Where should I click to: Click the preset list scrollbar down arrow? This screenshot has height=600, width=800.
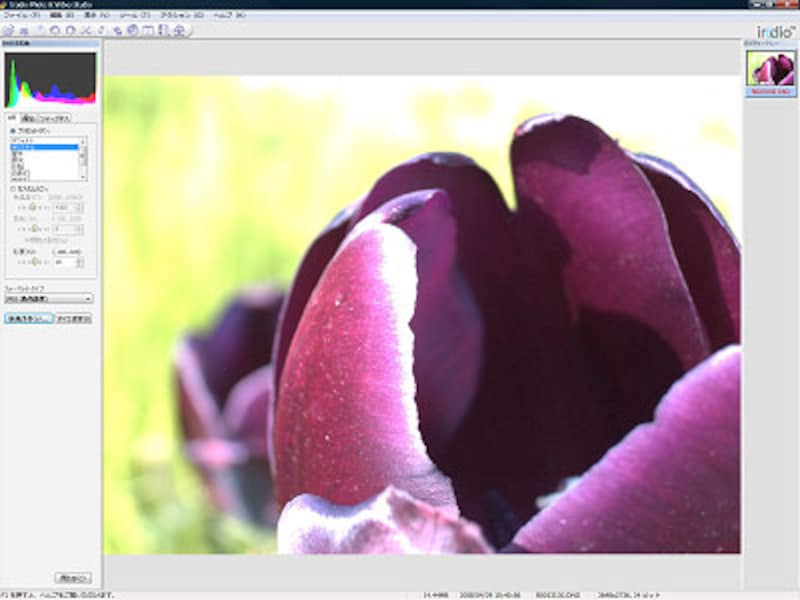[83, 177]
